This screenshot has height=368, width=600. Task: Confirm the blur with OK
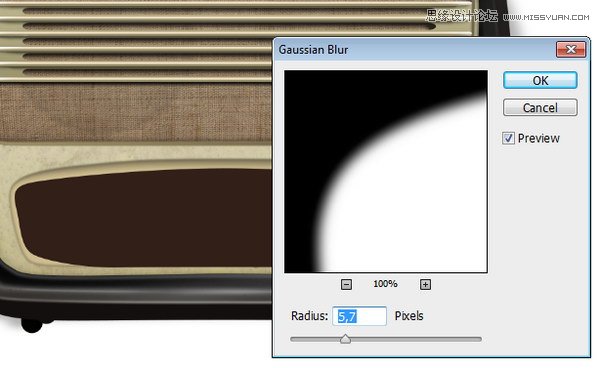pos(540,80)
